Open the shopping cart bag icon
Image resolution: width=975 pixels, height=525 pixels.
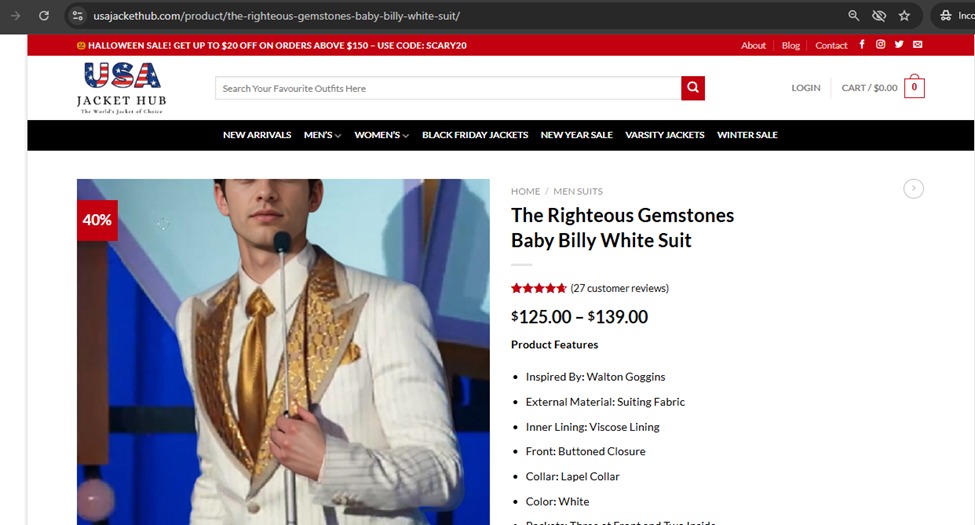click(x=914, y=86)
